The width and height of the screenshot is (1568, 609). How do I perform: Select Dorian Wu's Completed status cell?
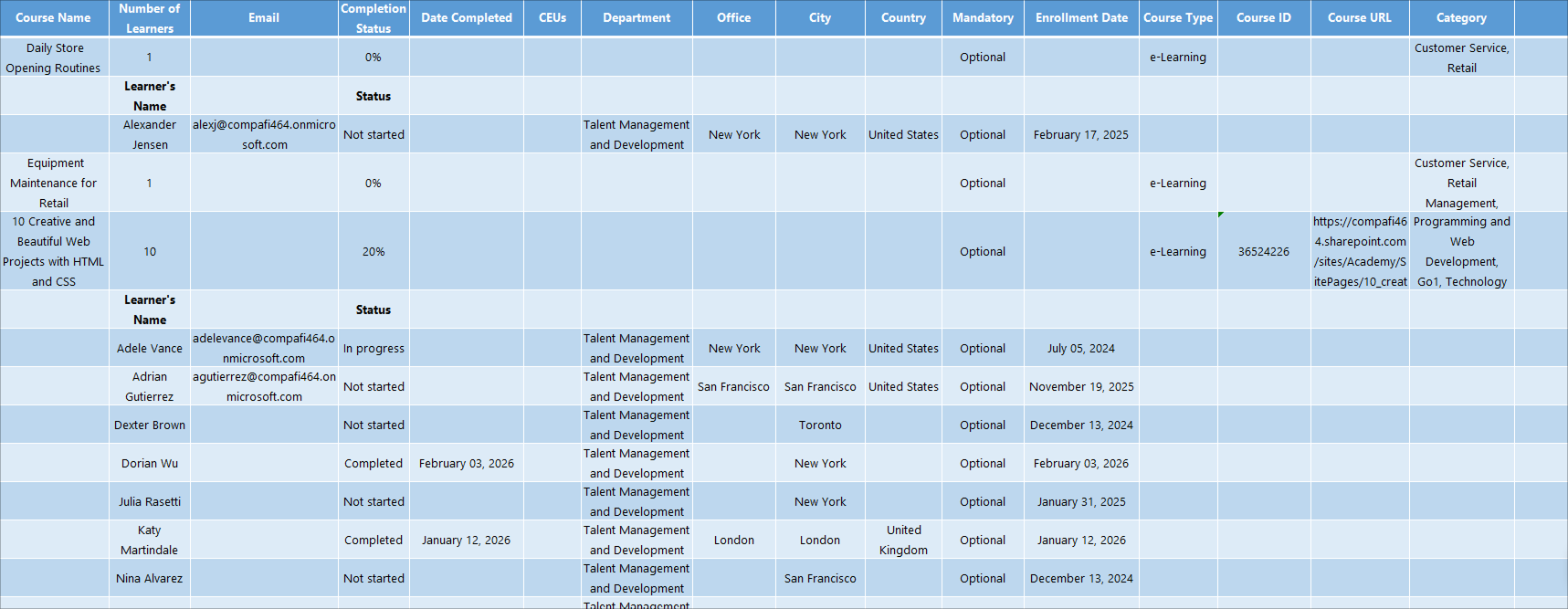pyautogui.click(x=374, y=463)
